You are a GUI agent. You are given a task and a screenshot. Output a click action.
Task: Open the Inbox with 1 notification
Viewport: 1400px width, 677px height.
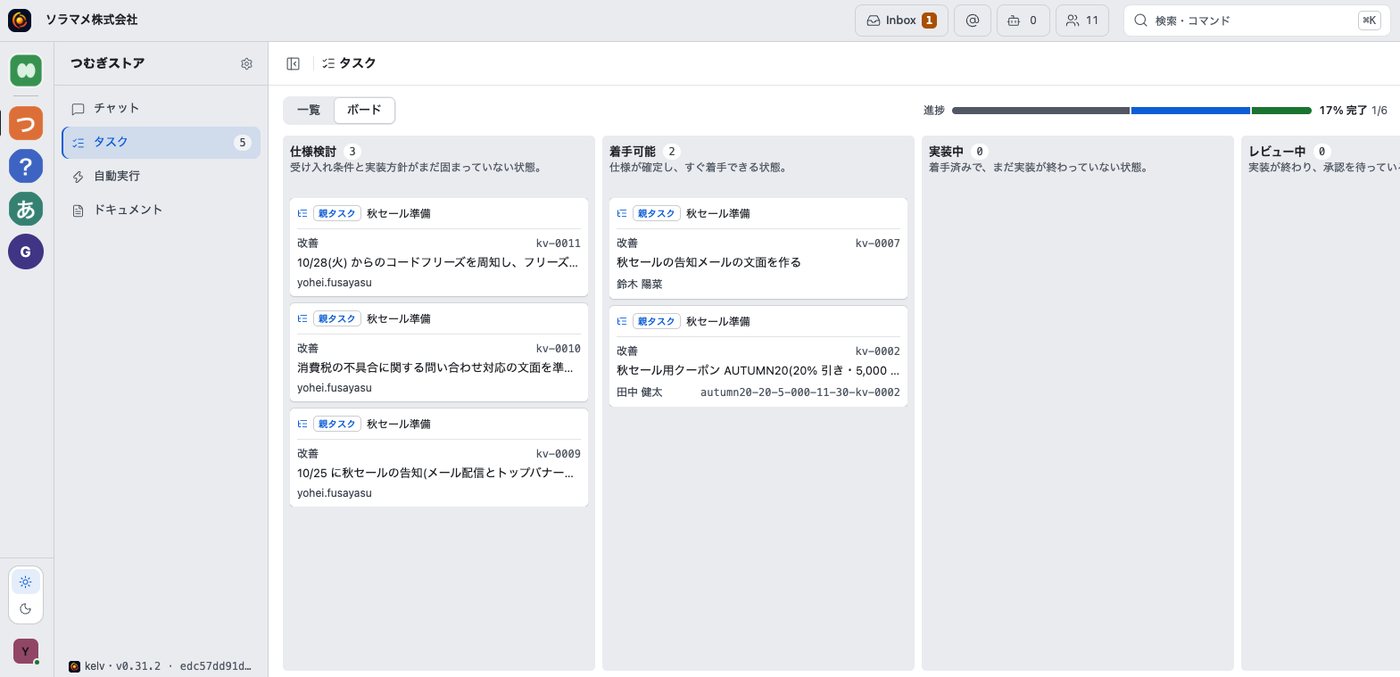coord(901,20)
